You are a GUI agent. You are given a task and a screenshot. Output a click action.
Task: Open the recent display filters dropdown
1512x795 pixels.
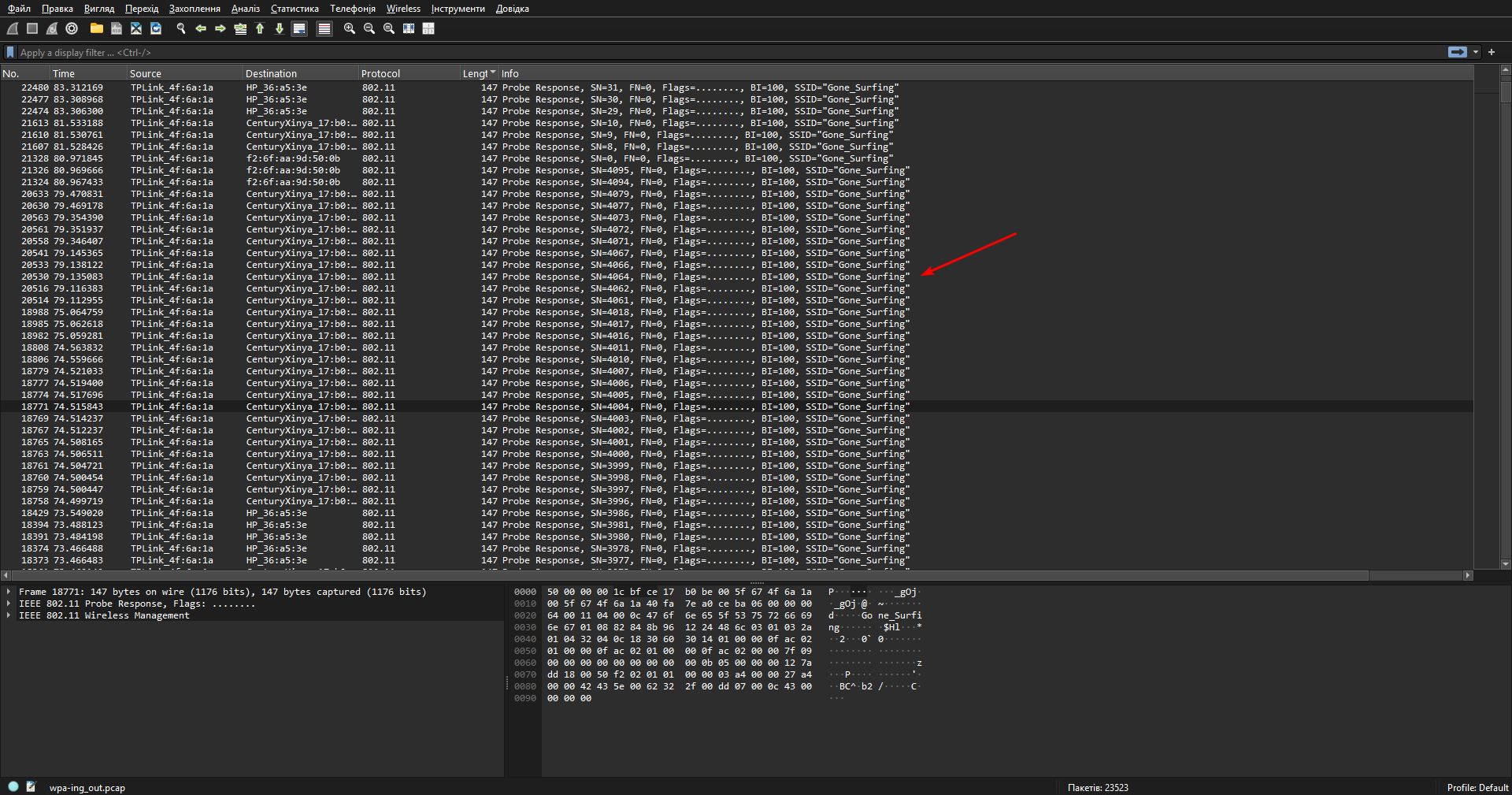[1476, 53]
